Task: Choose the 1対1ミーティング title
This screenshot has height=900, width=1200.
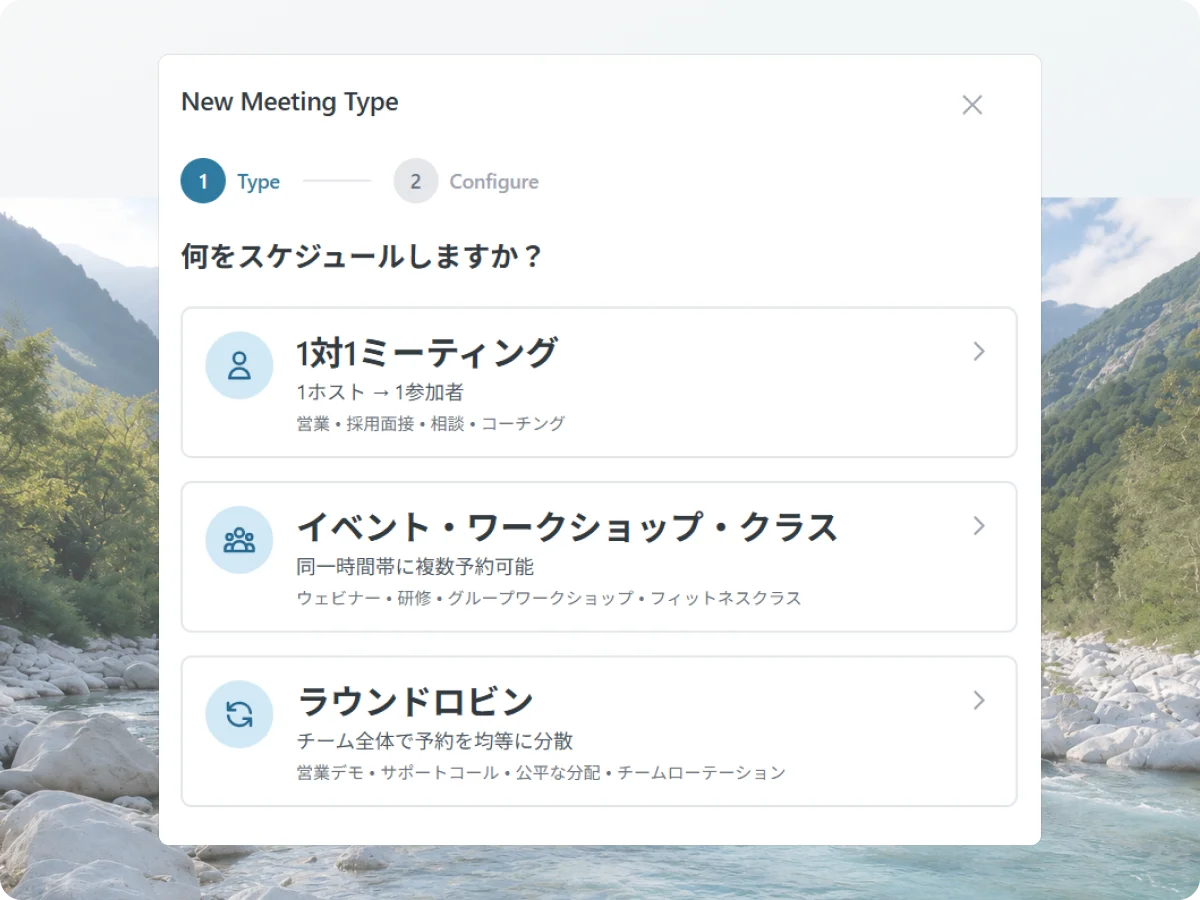Action: [427, 353]
